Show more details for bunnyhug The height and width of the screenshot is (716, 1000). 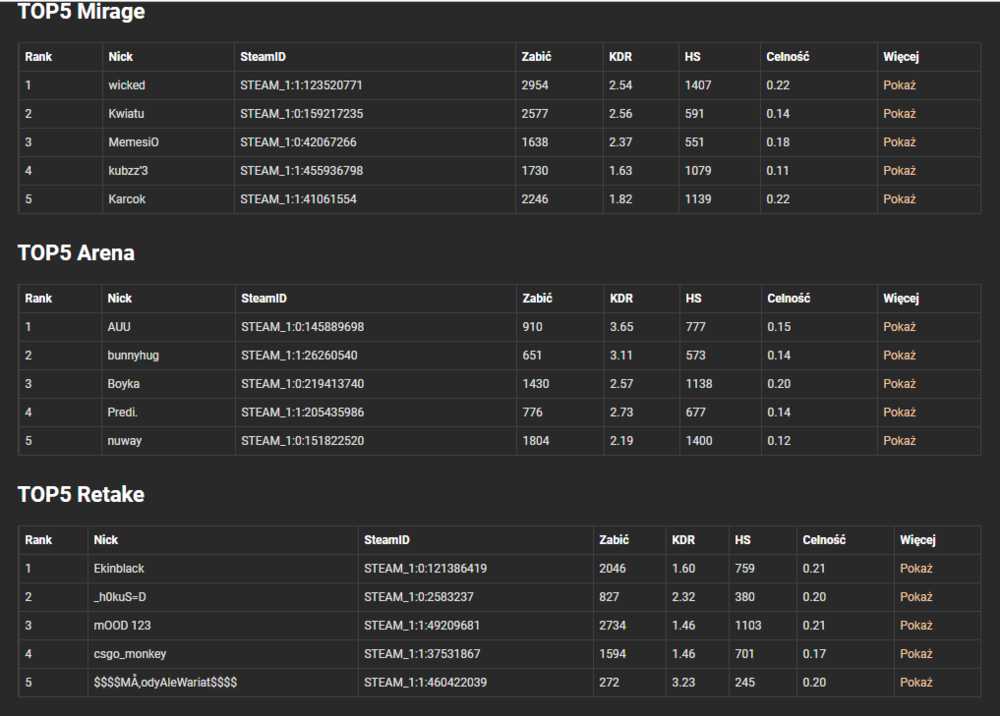point(899,356)
